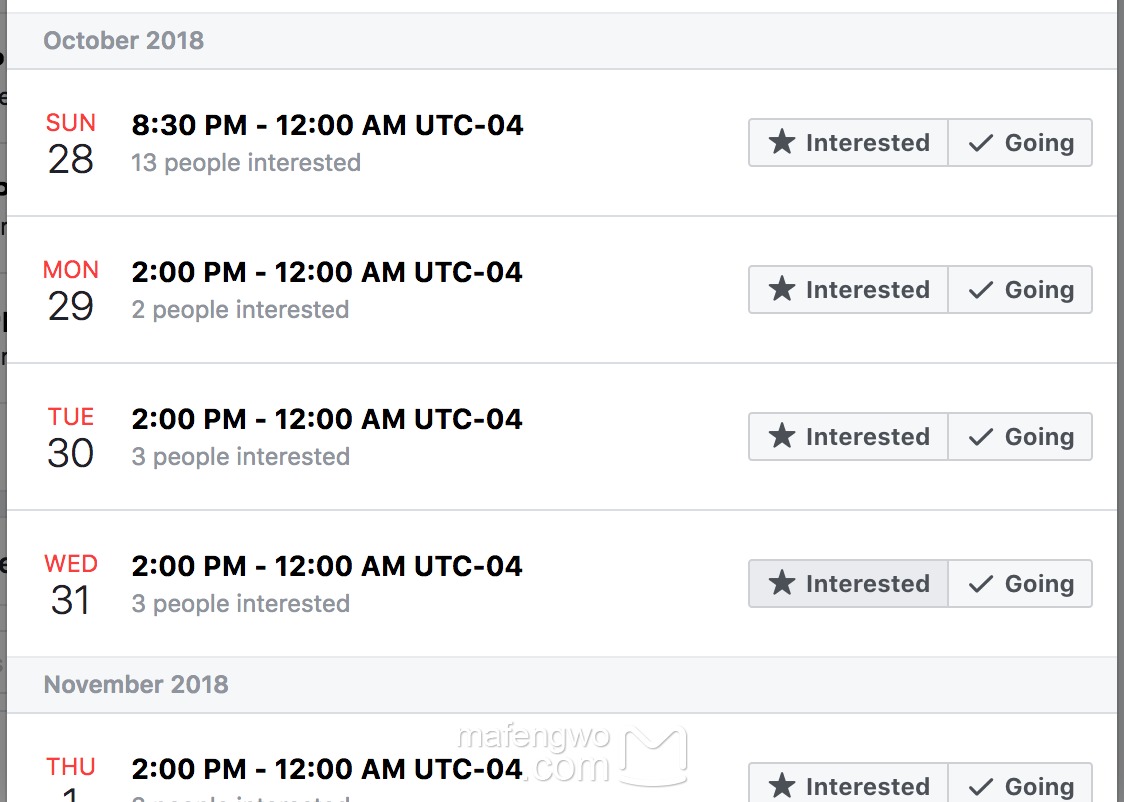Open the Wednesday 31 2:00 PM event
The image size is (1124, 802).
tap(327, 566)
